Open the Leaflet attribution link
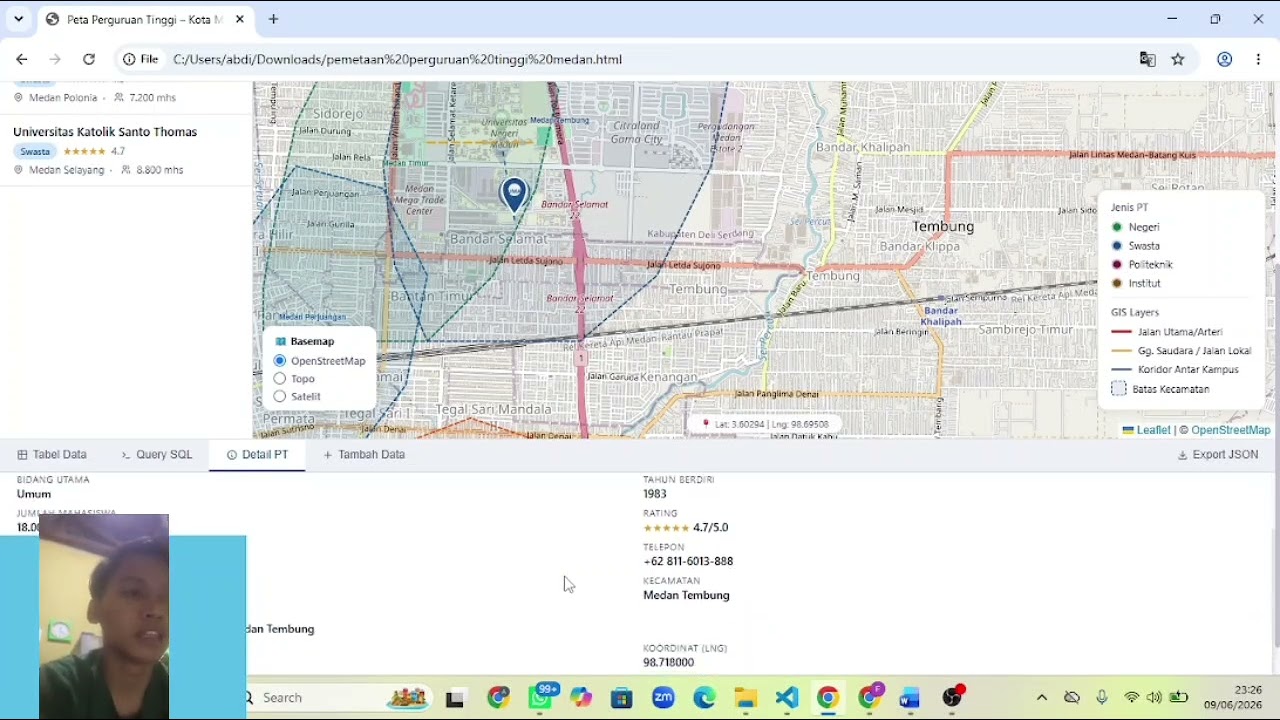 [x=1146, y=430]
